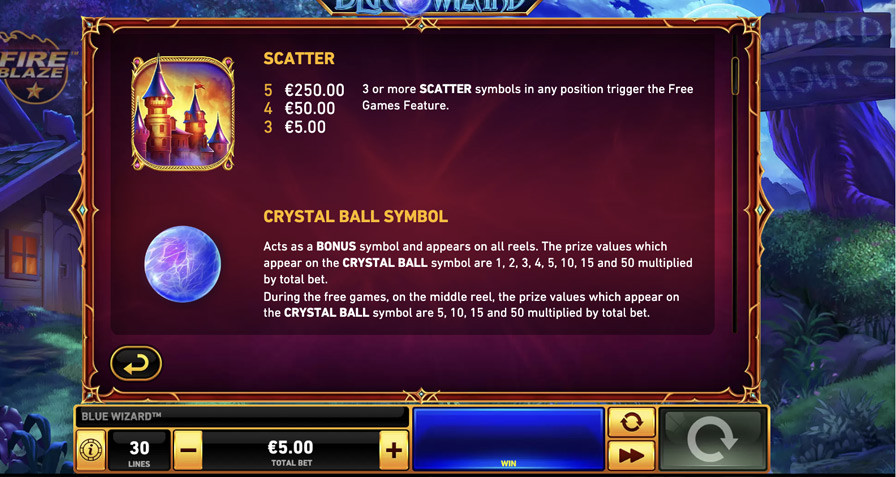The width and height of the screenshot is (896, 477).
Task: Click the Blue Wizard™ game name bar
Action: click(x=242, y=416)
